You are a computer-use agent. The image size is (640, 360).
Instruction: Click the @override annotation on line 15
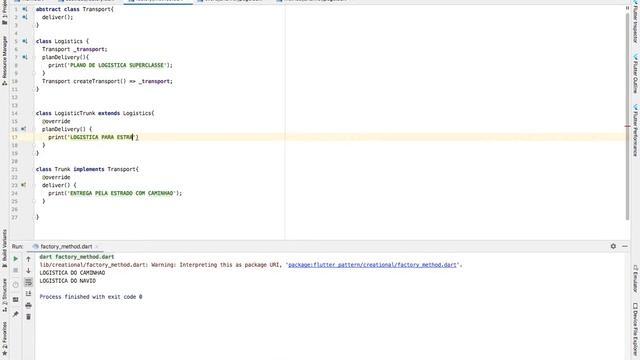point(56,121)
